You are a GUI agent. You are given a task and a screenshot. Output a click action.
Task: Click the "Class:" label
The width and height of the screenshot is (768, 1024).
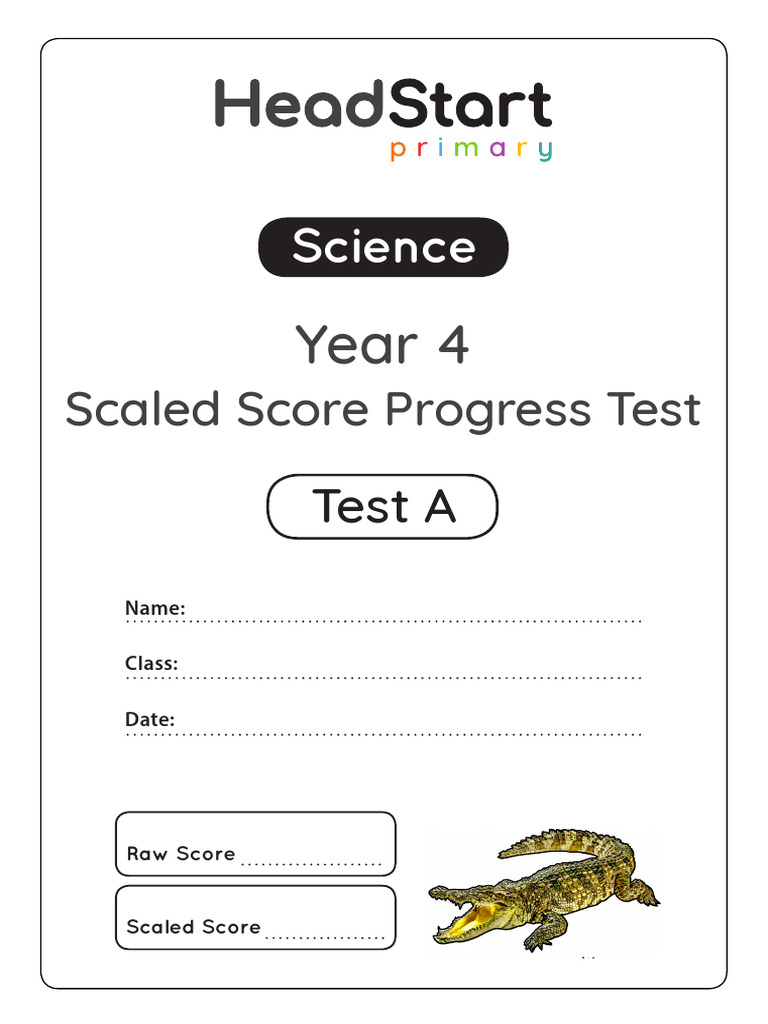click(151, 663)
